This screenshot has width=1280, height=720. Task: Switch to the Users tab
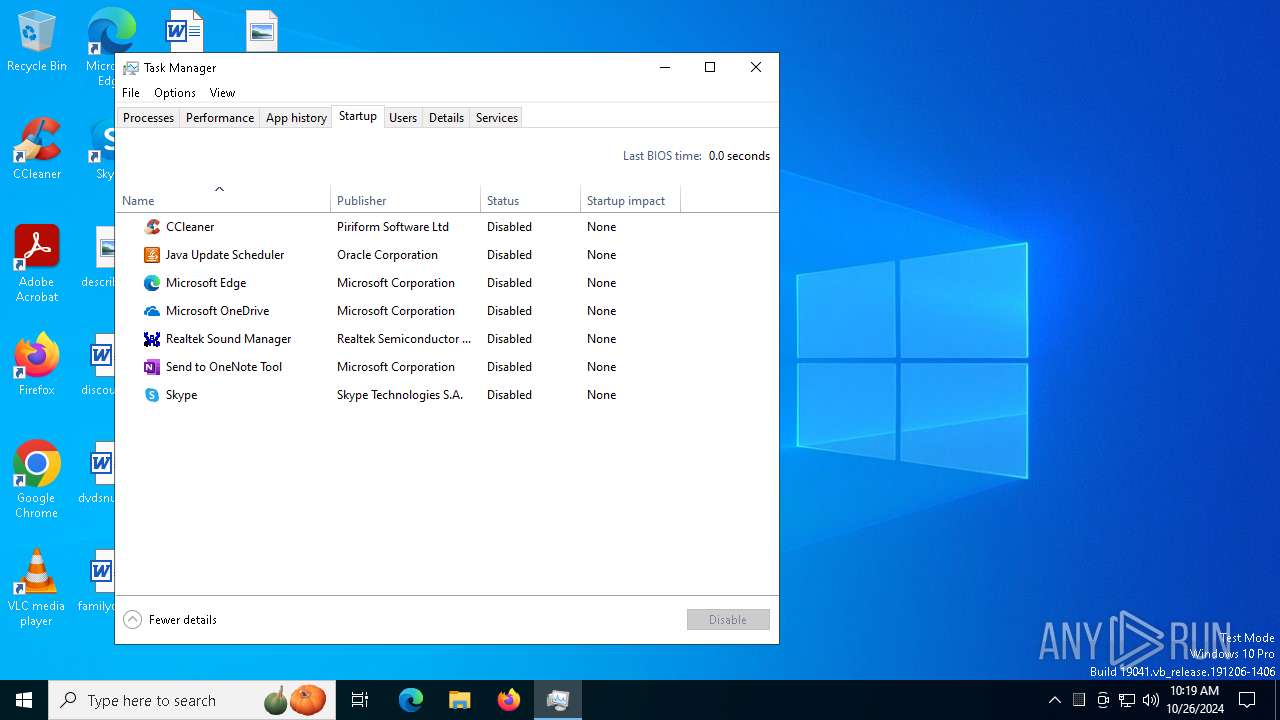tap(403, 118)
